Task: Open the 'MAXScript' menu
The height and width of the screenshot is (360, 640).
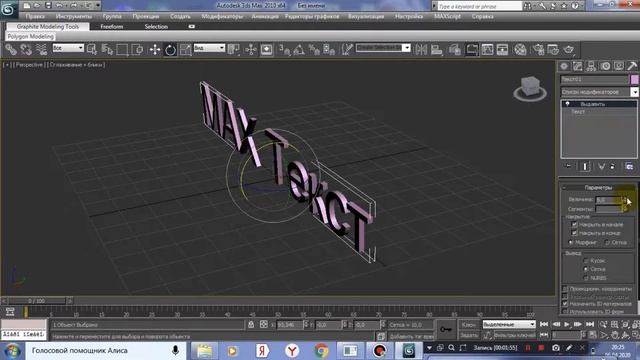Action: [x=447, y=17]
